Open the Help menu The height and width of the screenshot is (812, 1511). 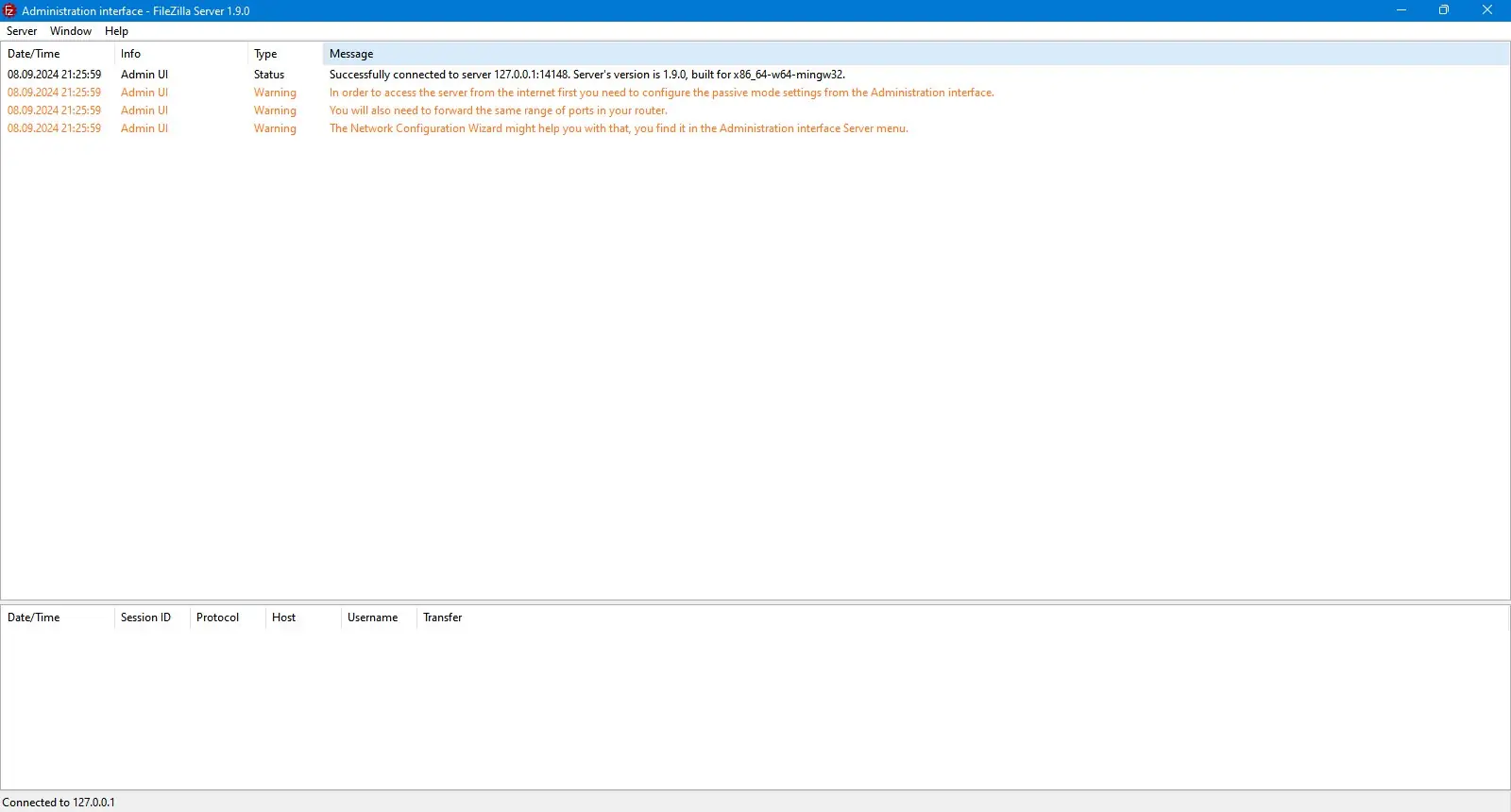pyautogui.click(x=116, y=31)
